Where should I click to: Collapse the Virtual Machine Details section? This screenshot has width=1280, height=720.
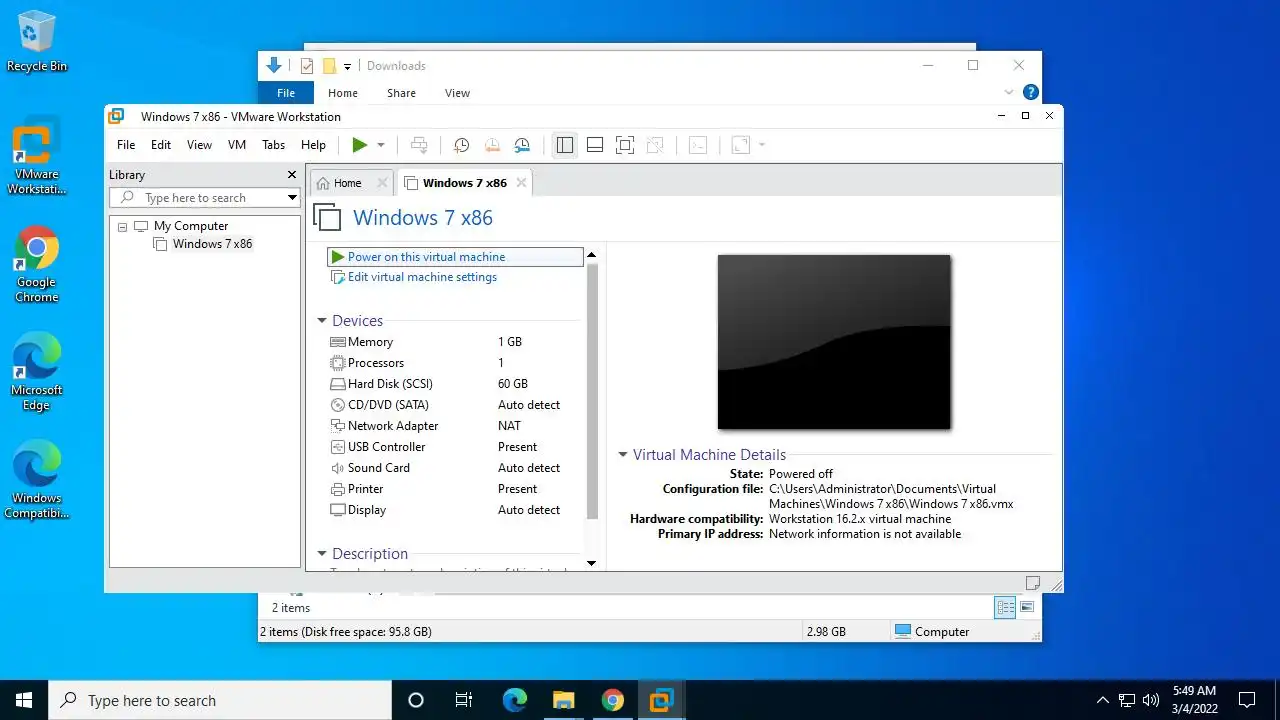(623, 455)
